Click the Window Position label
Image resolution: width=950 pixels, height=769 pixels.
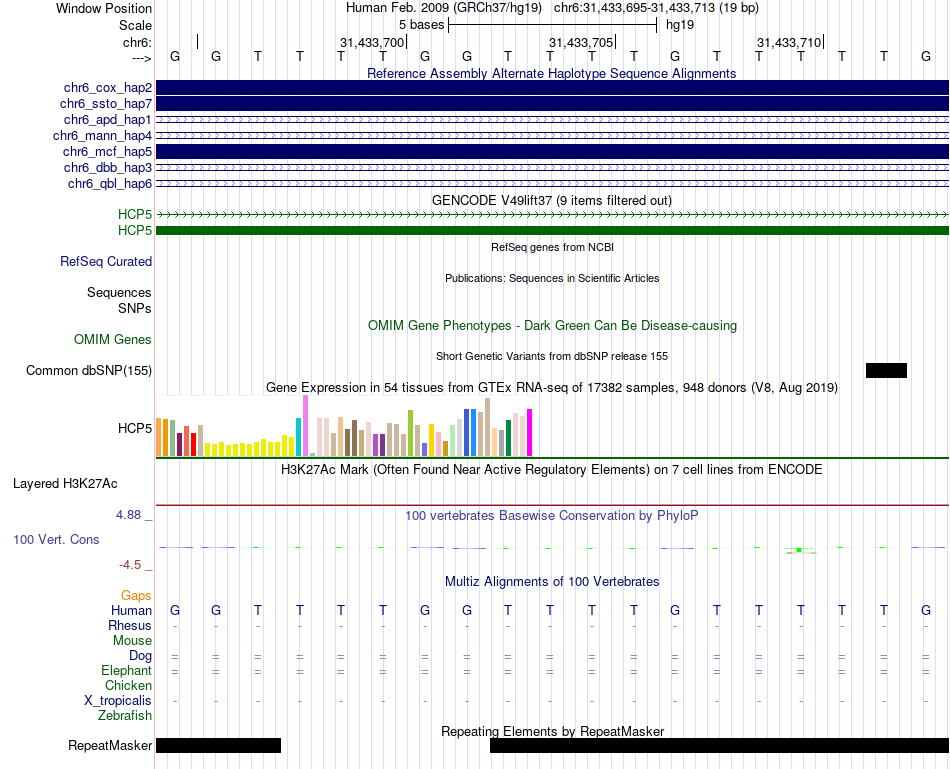[x=104, y=8]
